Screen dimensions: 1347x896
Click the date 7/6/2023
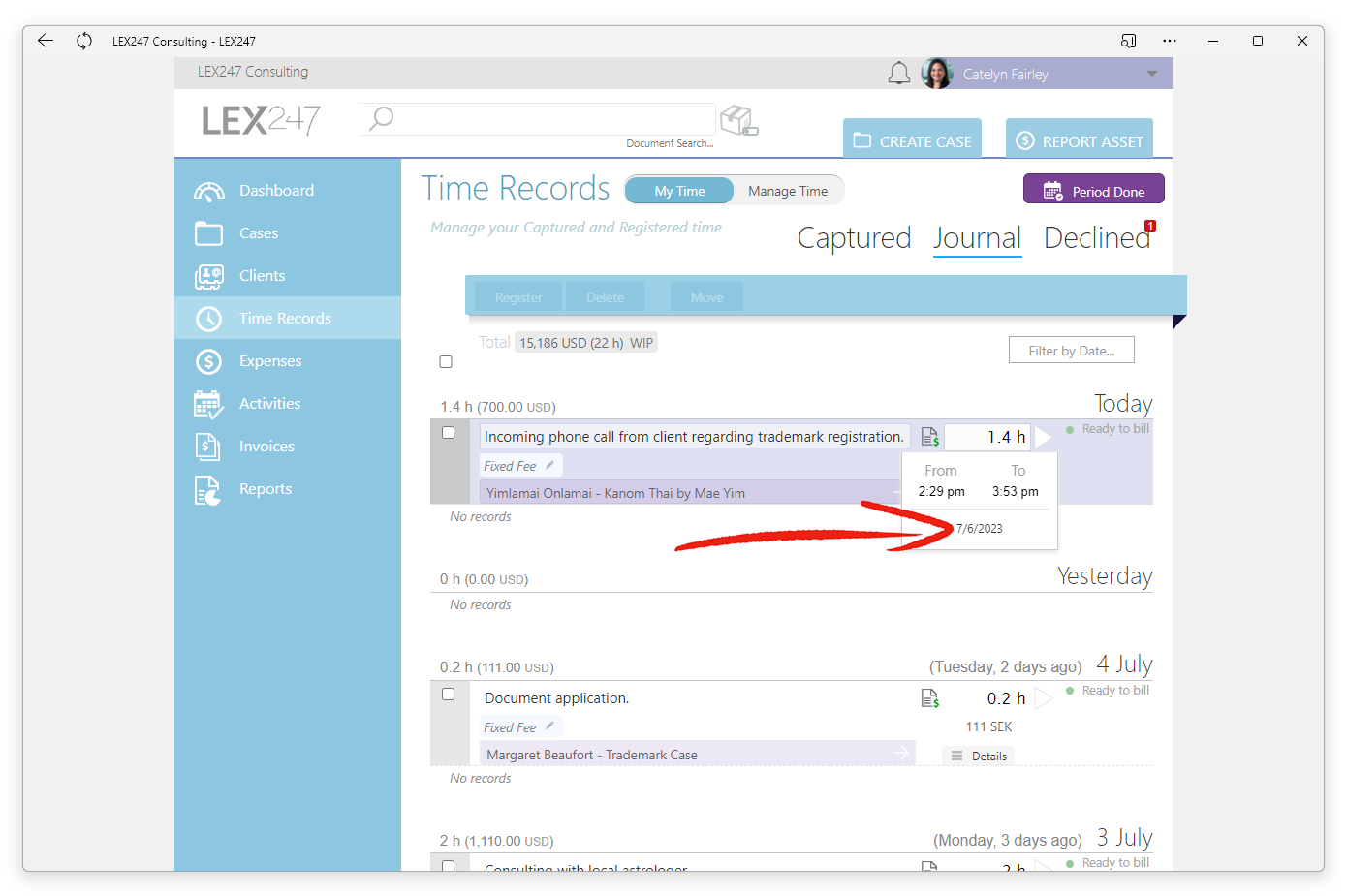pyautogui.click(x=979, y=528)
